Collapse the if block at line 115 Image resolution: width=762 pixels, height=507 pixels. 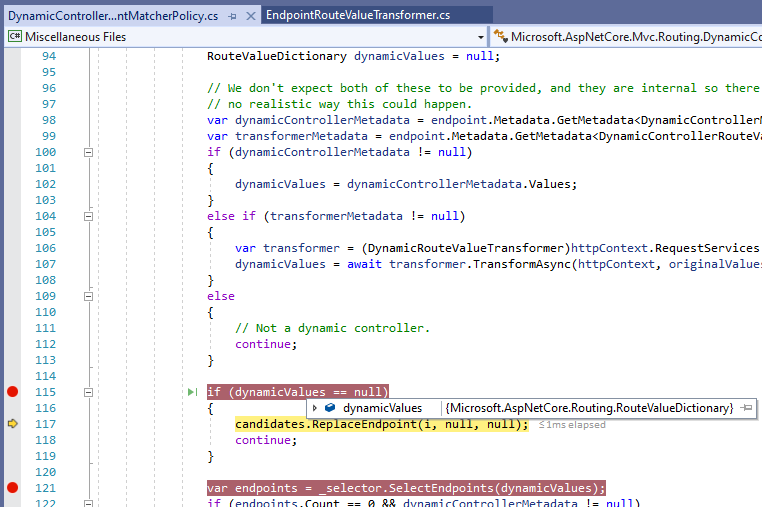pyautogui.click(x=88, y=392)
